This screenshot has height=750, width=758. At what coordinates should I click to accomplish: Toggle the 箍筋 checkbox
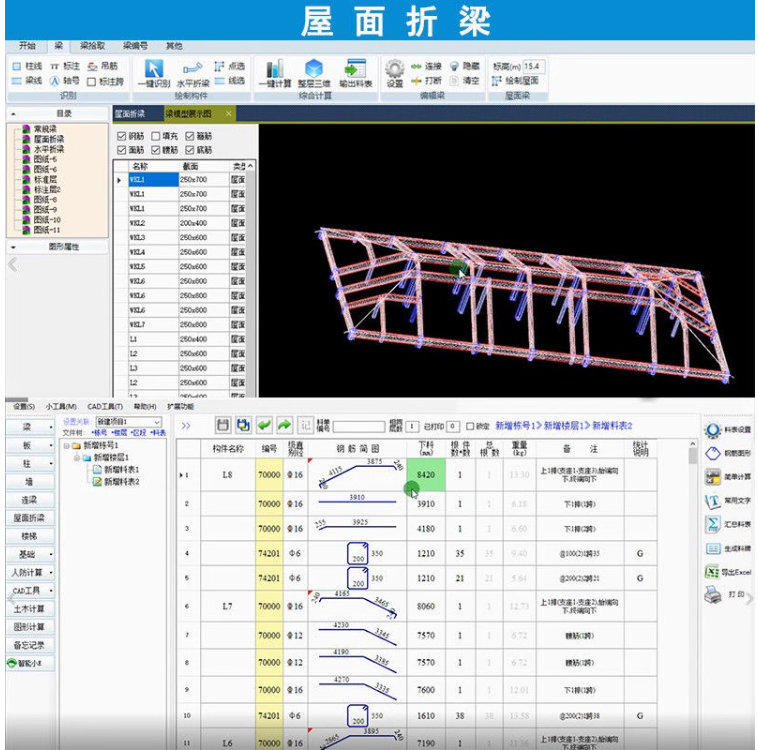pos(191,136)
